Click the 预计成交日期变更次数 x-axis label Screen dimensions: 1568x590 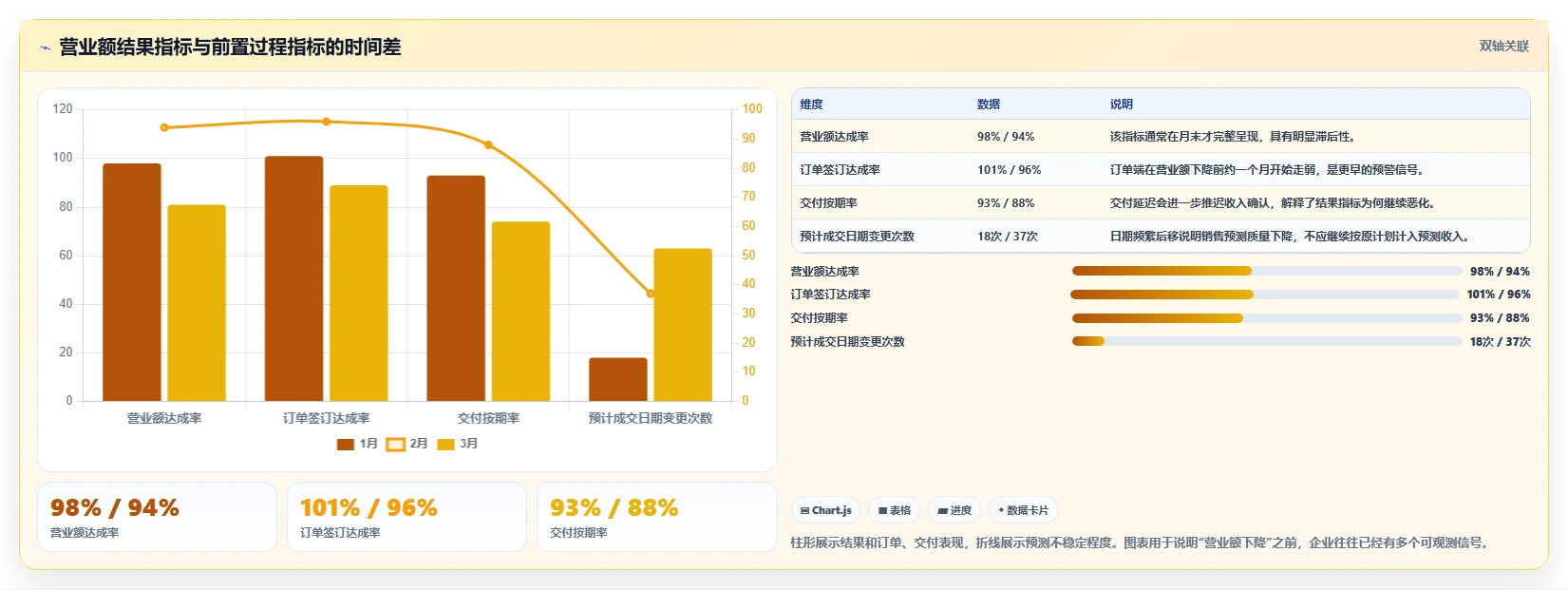tap(651, 418)
